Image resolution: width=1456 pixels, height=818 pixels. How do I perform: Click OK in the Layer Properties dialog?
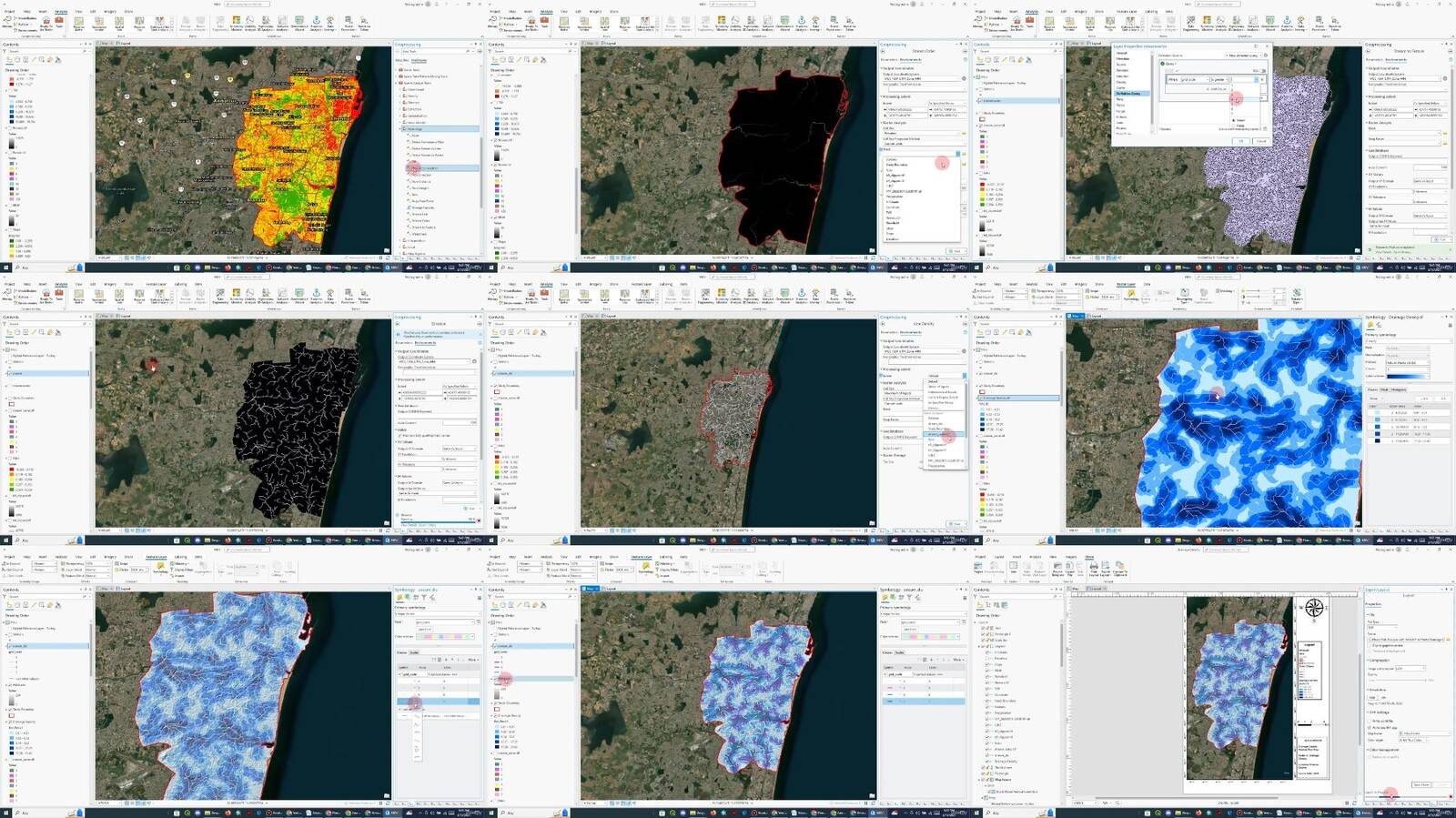(1240, 141)
